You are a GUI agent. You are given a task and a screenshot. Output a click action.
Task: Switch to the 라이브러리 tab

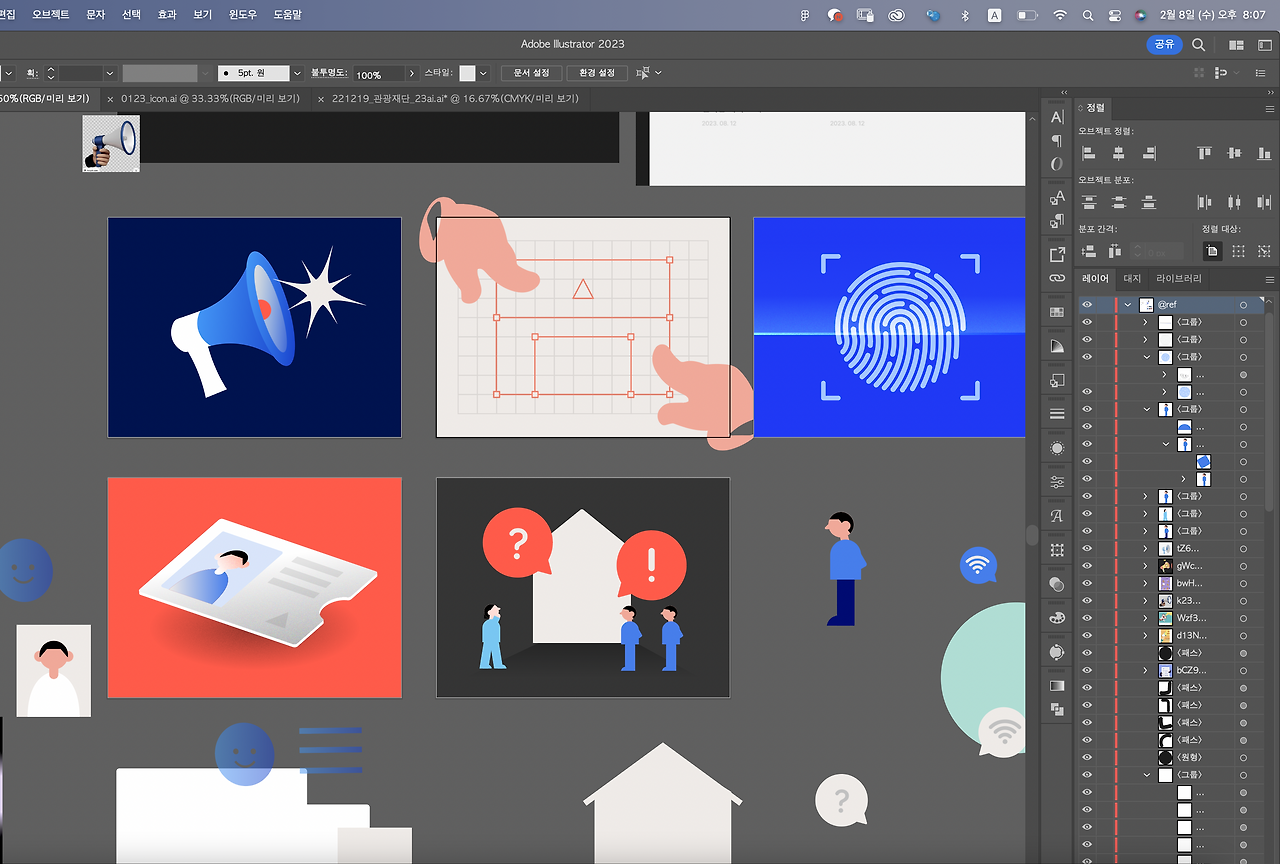[x=1179, y=278]
